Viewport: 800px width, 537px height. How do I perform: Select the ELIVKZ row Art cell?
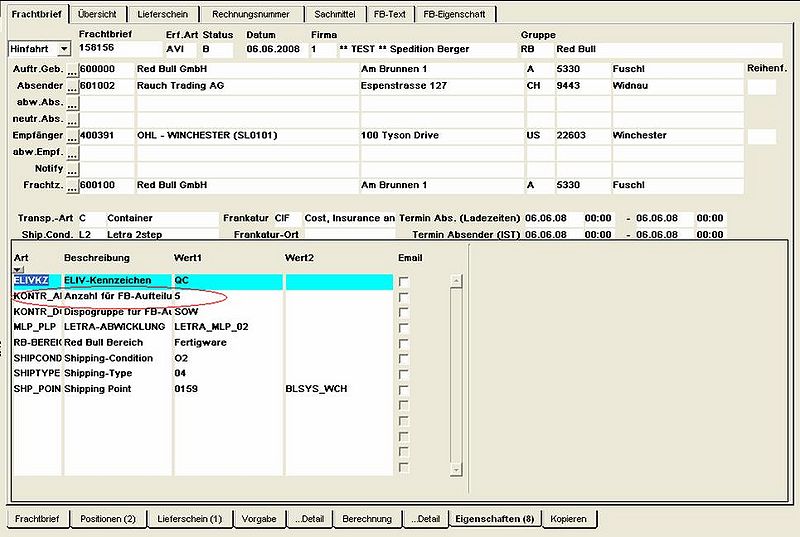[37, 280]
